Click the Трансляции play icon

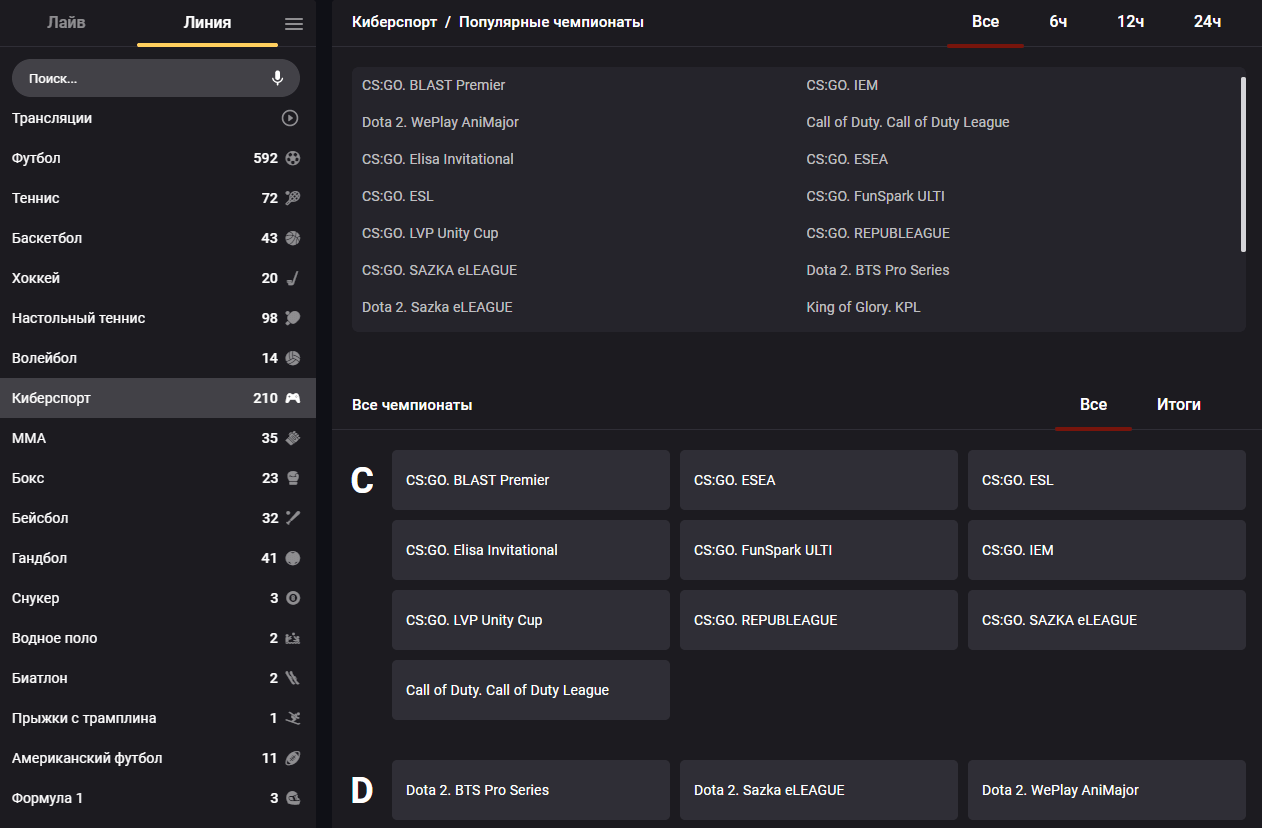coord(290,118)
